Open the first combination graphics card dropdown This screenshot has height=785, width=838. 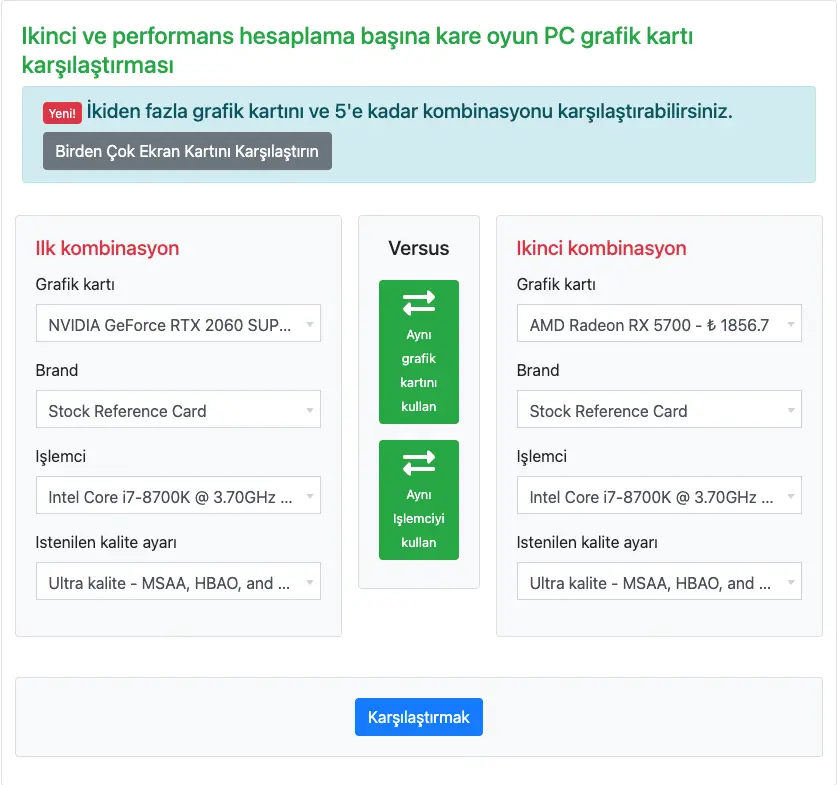click(178, 323)
